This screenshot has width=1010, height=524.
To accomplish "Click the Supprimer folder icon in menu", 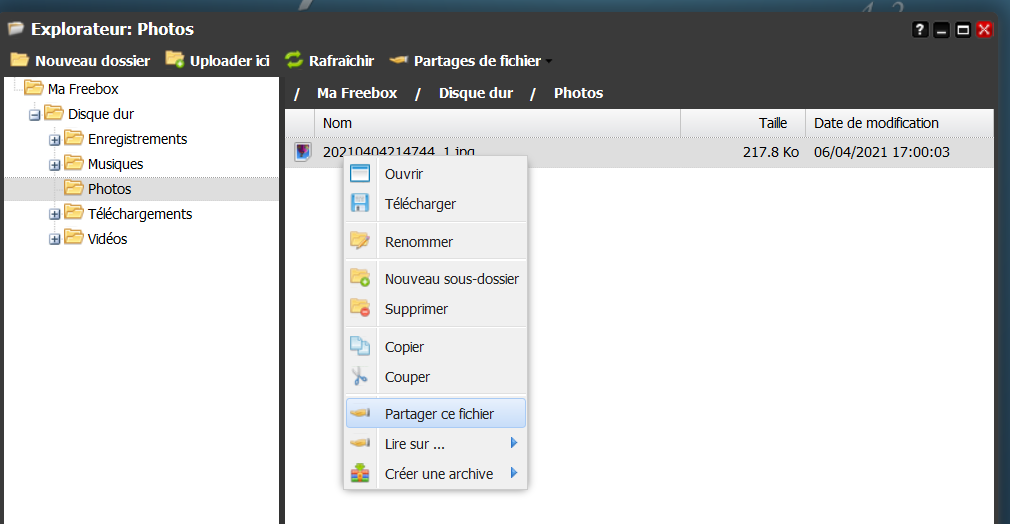I will pyautogui.click(x=360, y=309).
